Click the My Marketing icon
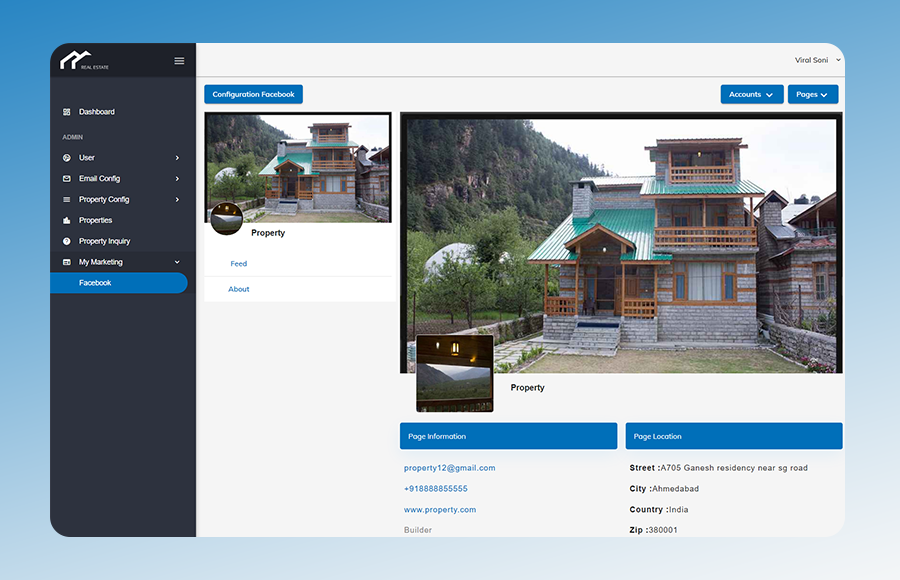 [x=67, y=262]
